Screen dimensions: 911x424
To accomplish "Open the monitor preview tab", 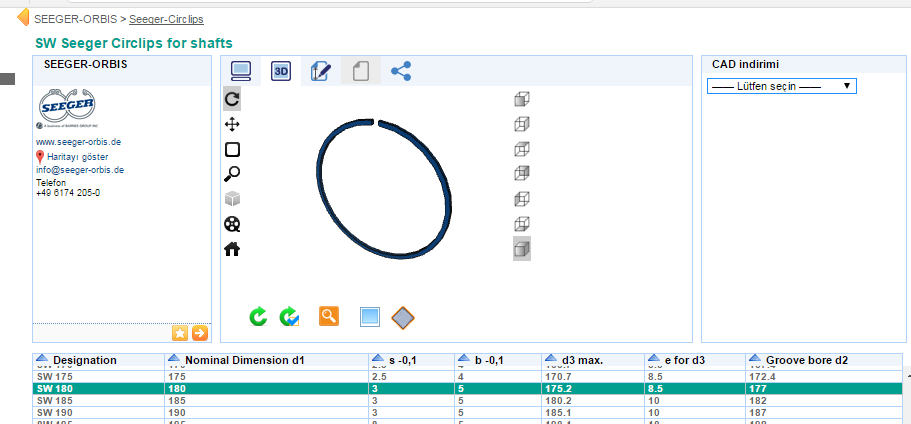I will tap(241, 71).
